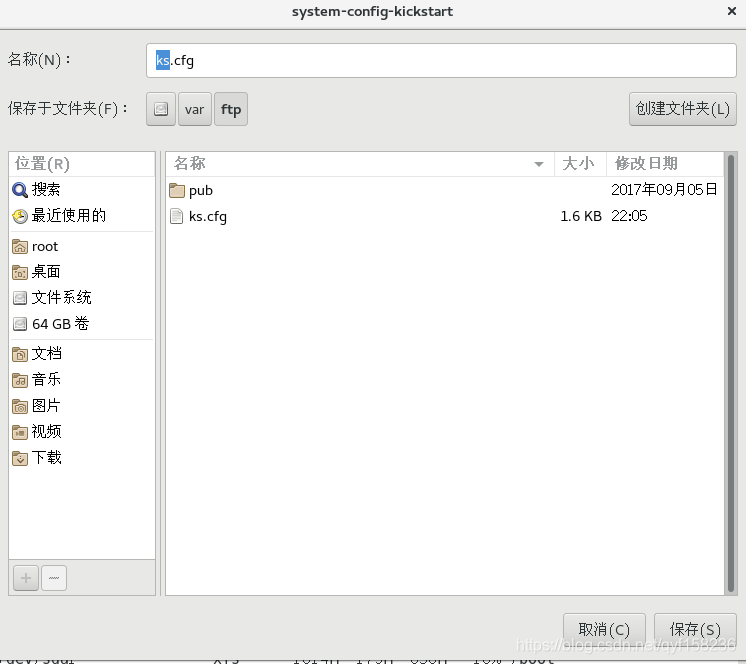
Task: Sort files by modified date (修改日期) column
Action: (x=665, y=164)
